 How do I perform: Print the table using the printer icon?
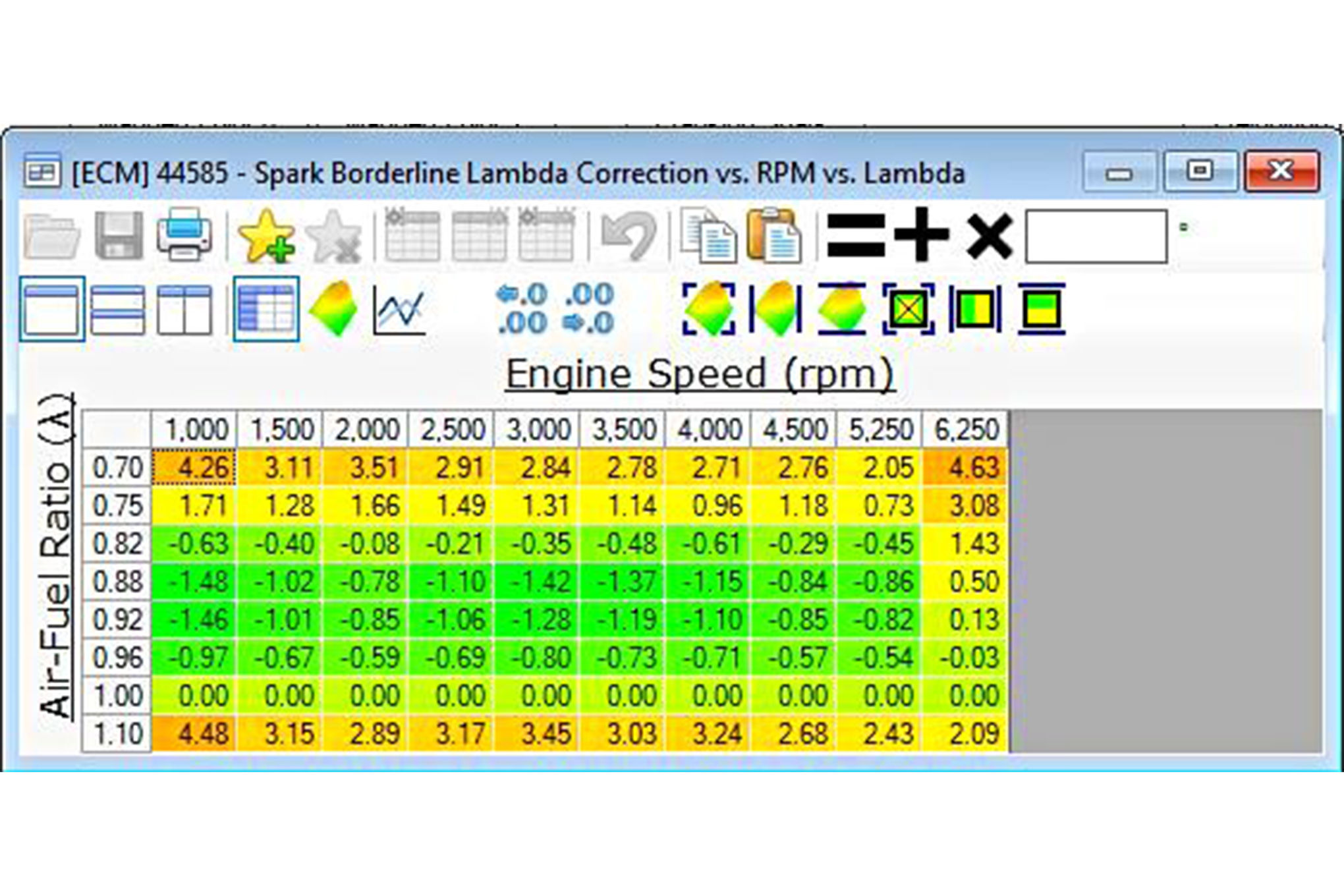click(x=184, y=235)
